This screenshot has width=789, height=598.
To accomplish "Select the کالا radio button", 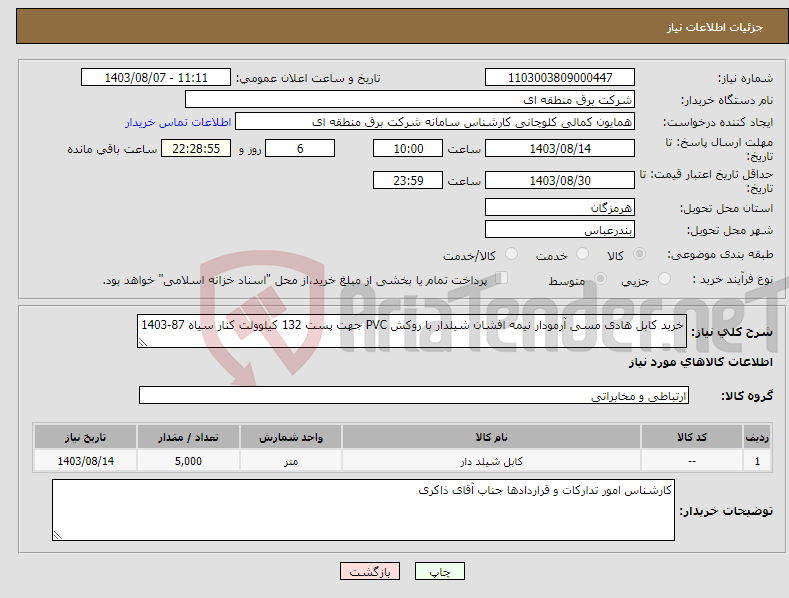I will pos(639,254).
